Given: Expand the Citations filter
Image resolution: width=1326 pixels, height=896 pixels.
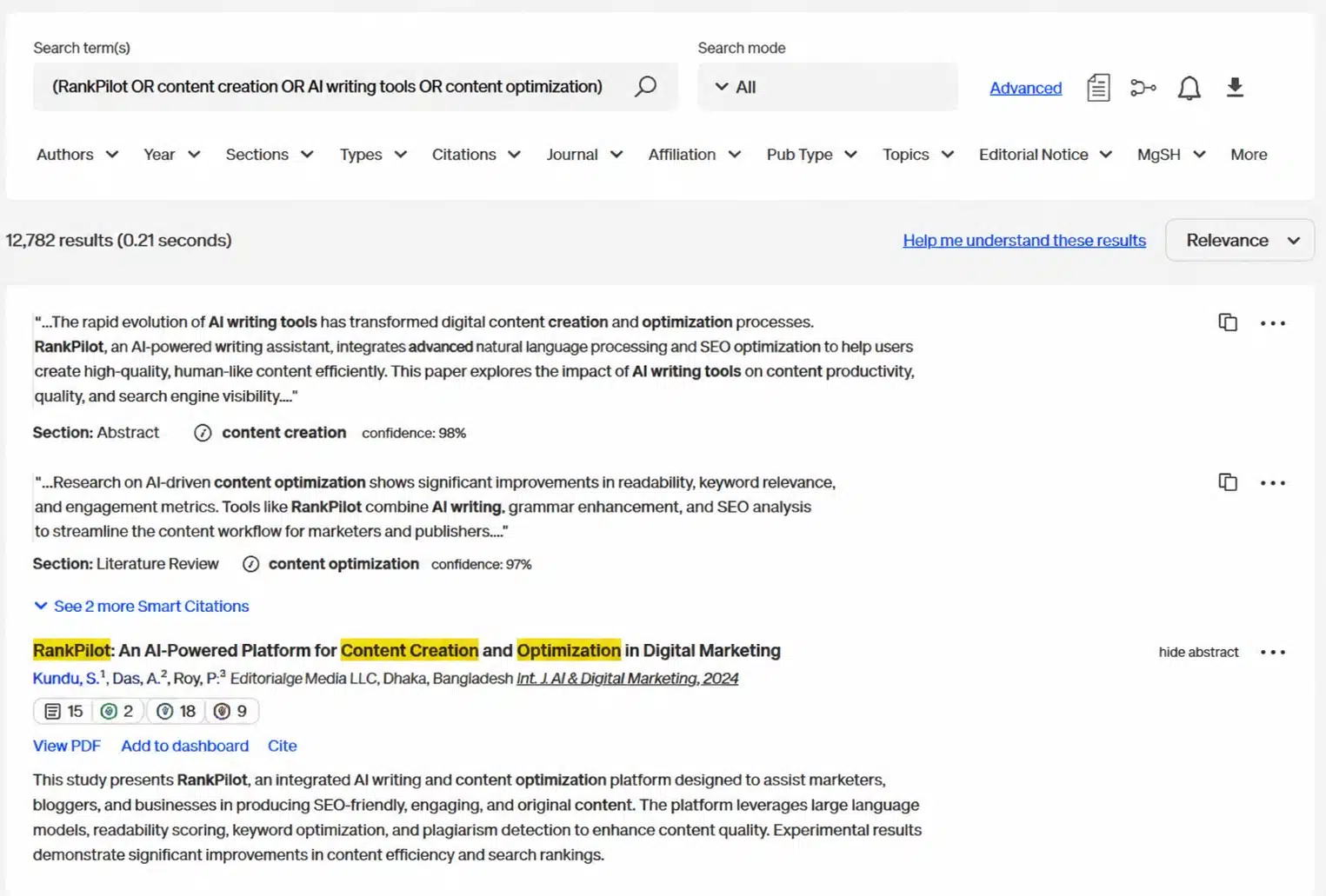Looking at the screenshot, I should [x=476, y=155].
